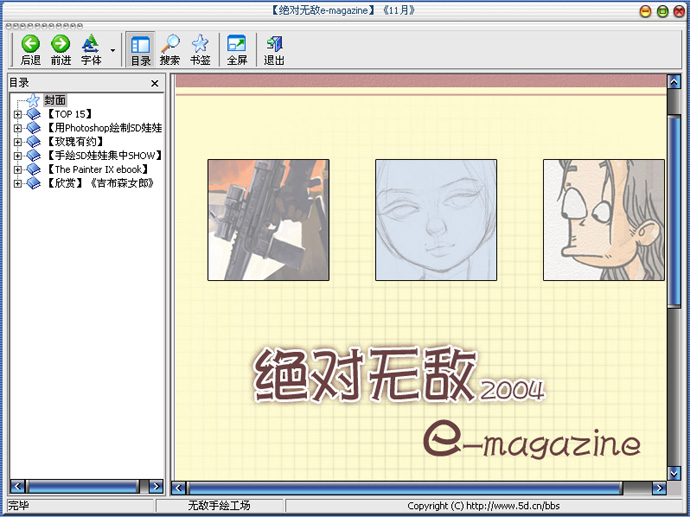Image resolution: width=690 pixels, height=517 pixels.
Task: Click the 目录 panel scroll-right arrow
Action: coord(156,486)
